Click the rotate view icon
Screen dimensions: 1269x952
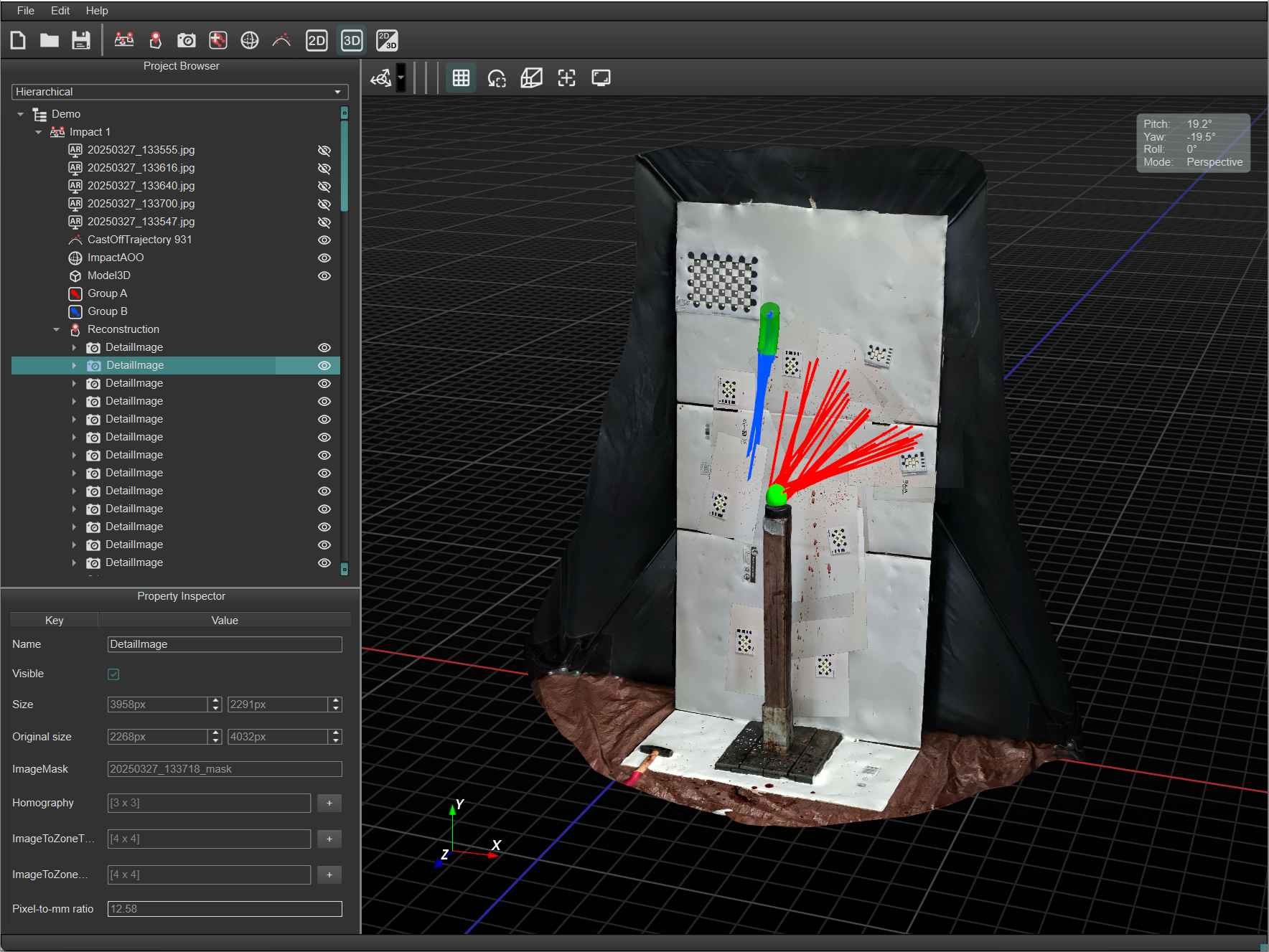(x=497, y=77)
